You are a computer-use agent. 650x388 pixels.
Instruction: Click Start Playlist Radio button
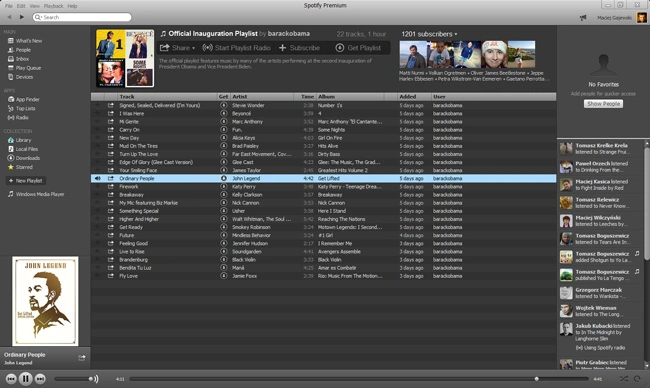[236, 48]
